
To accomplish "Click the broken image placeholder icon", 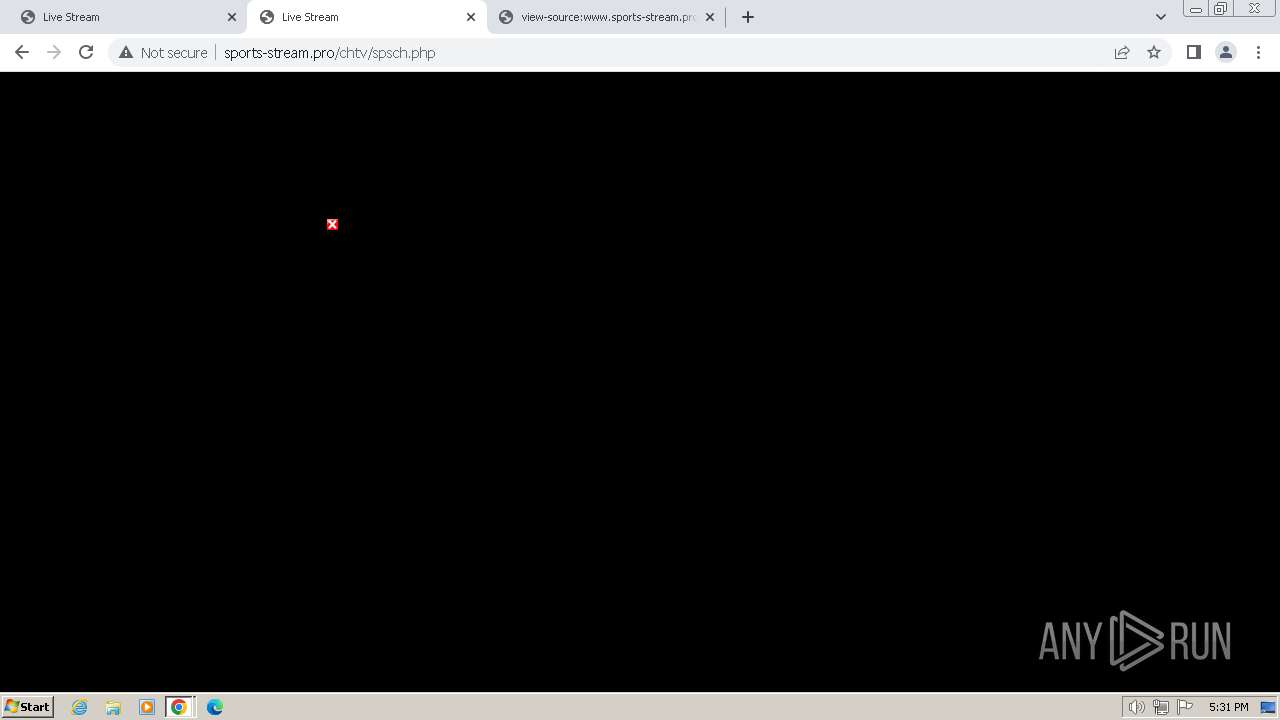I will click(332, 224).
